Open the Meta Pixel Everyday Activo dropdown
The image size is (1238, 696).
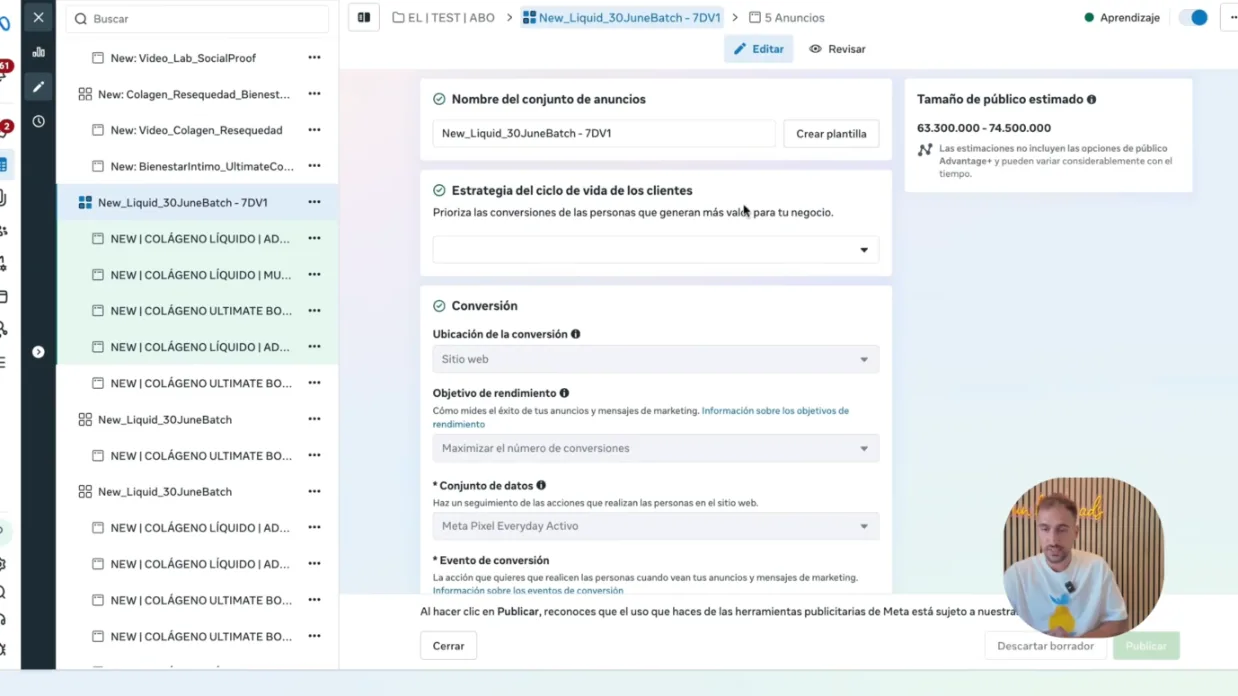[655, 526]
